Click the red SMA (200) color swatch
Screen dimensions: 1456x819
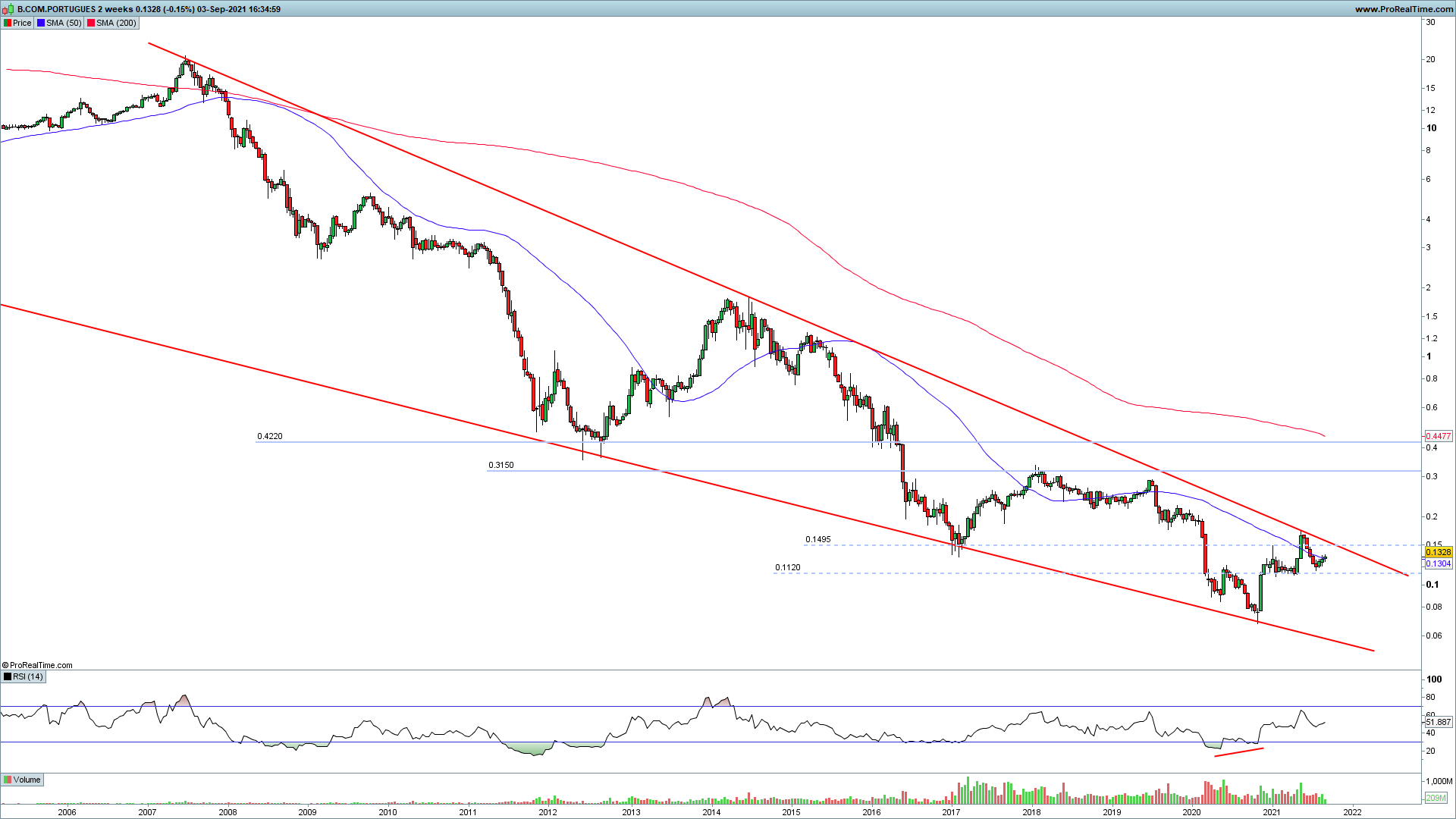coord(91,23)
